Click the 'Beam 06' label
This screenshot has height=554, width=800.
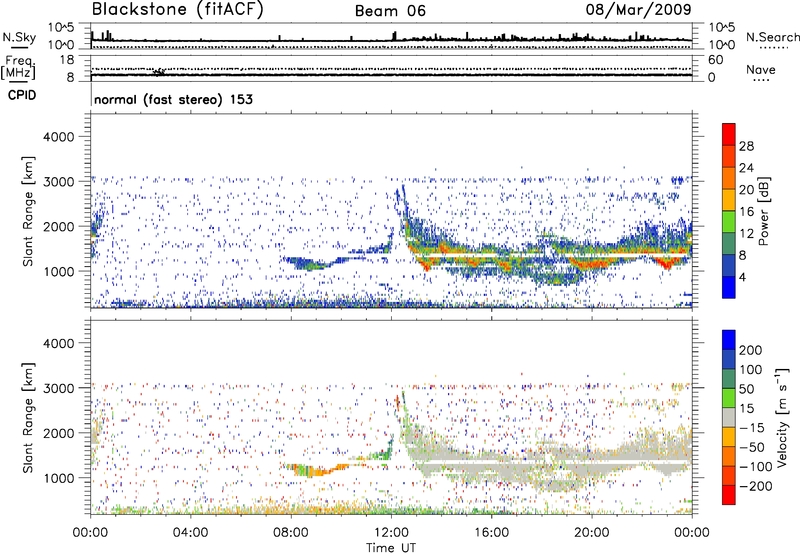point(390,11)
